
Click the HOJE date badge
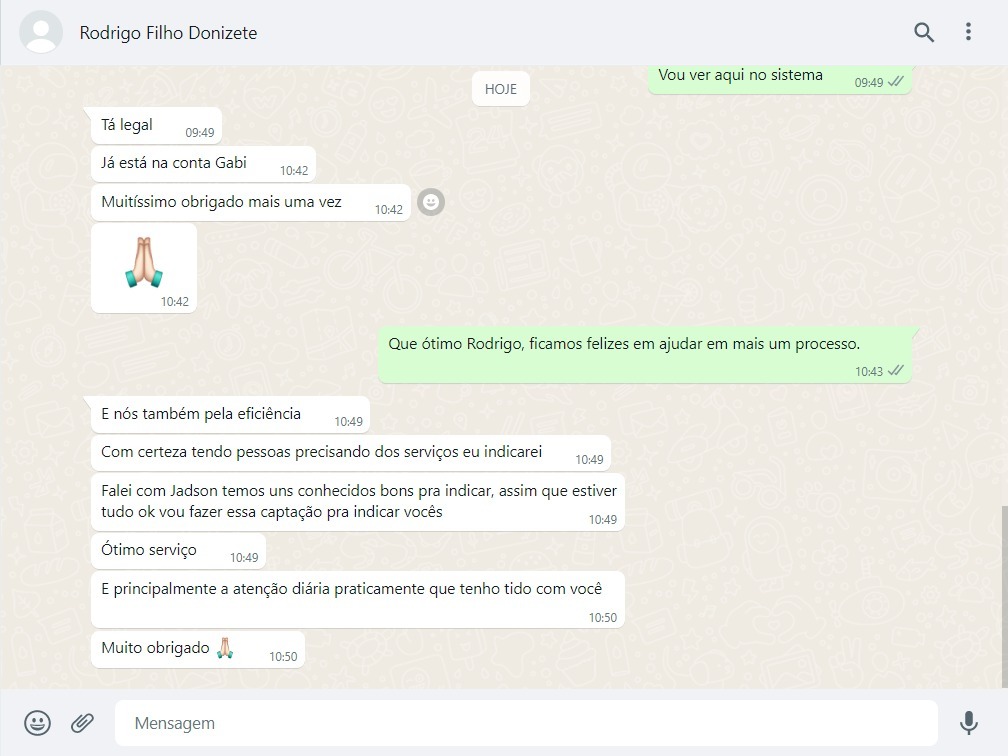[501, 89]
